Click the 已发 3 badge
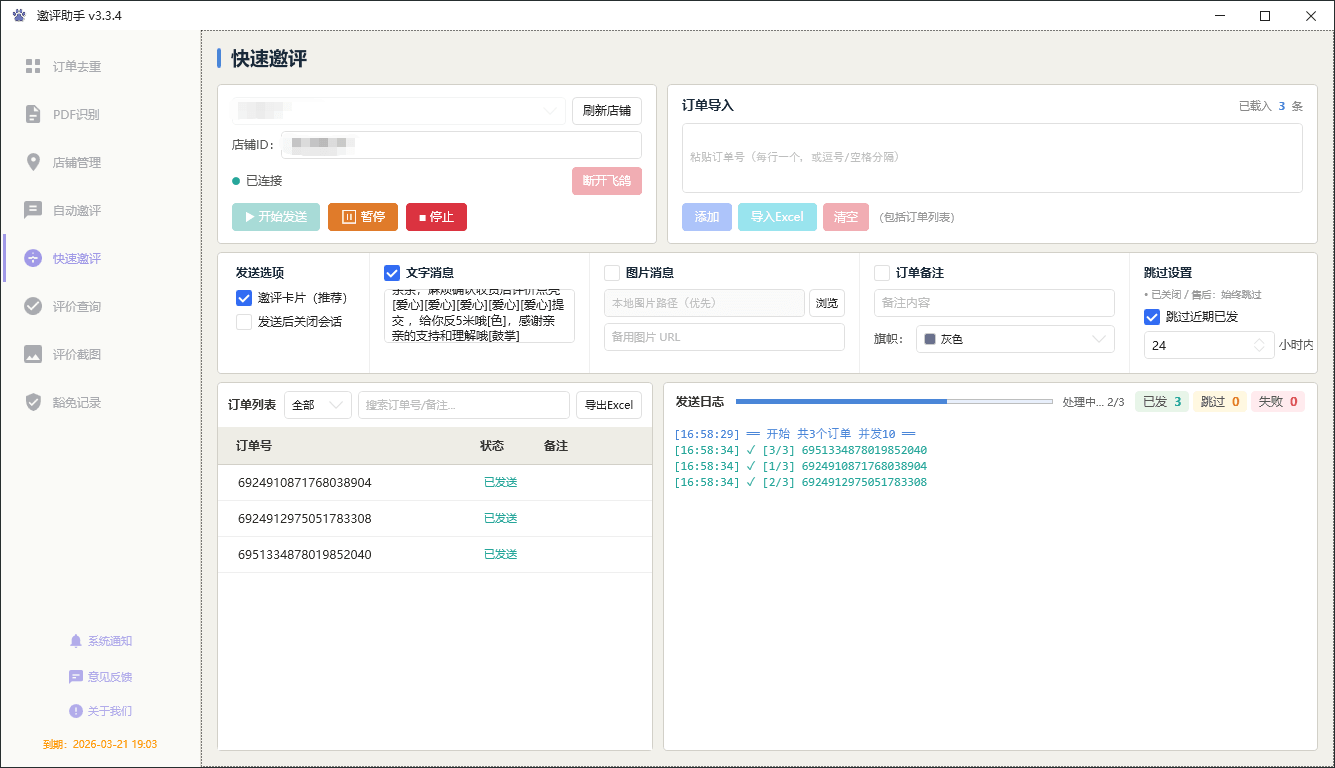The height and width of the screenshot is (768, 1335). pos(1161,402)
